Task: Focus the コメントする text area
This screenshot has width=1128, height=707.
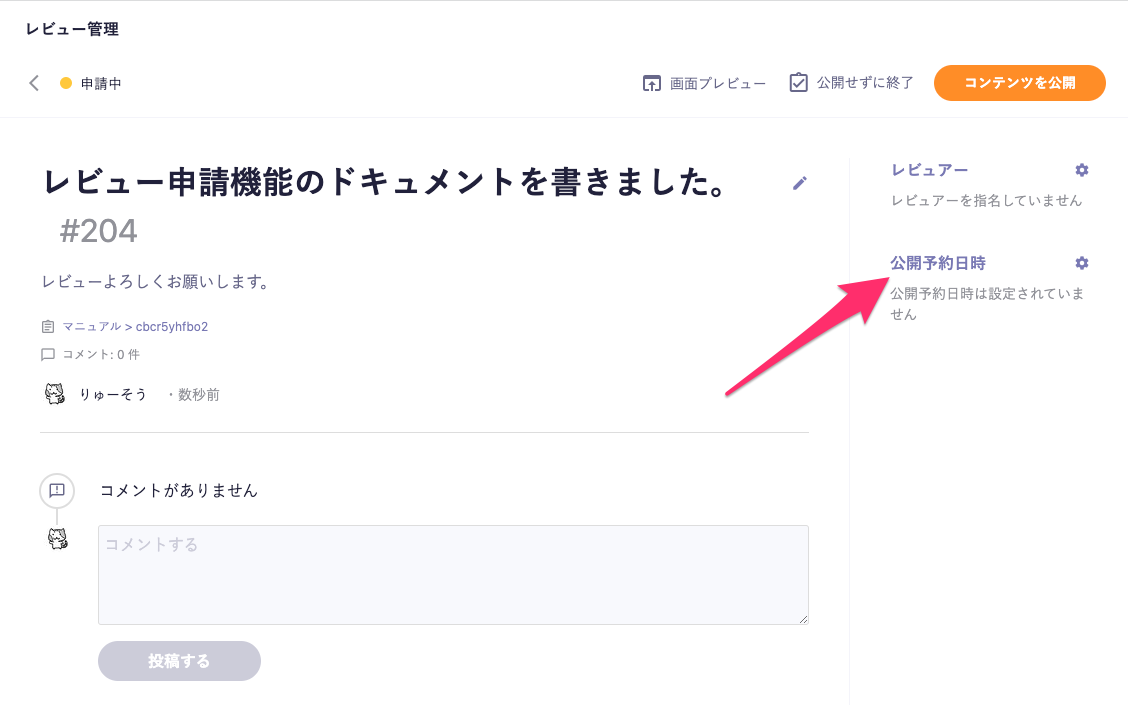Action: coord(453,575)
